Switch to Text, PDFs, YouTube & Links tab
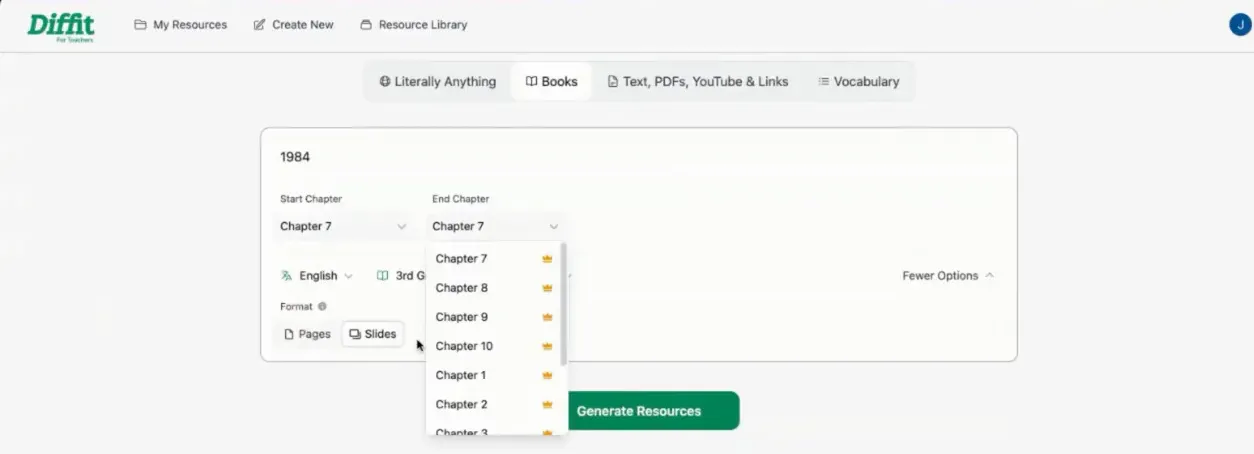This screenshot has width=1254, height=454. 698,82
